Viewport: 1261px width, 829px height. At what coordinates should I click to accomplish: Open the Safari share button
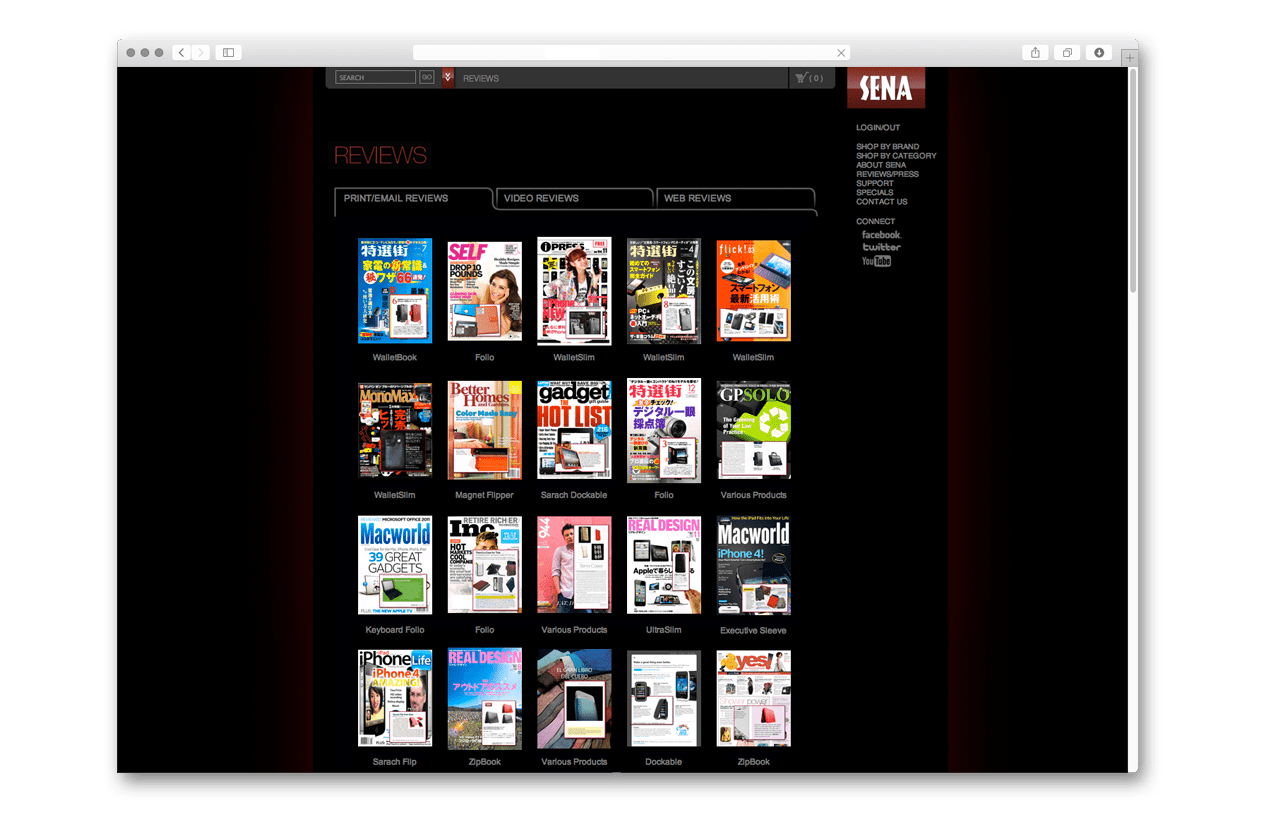pyautogui.click(x=1036, y=52)
